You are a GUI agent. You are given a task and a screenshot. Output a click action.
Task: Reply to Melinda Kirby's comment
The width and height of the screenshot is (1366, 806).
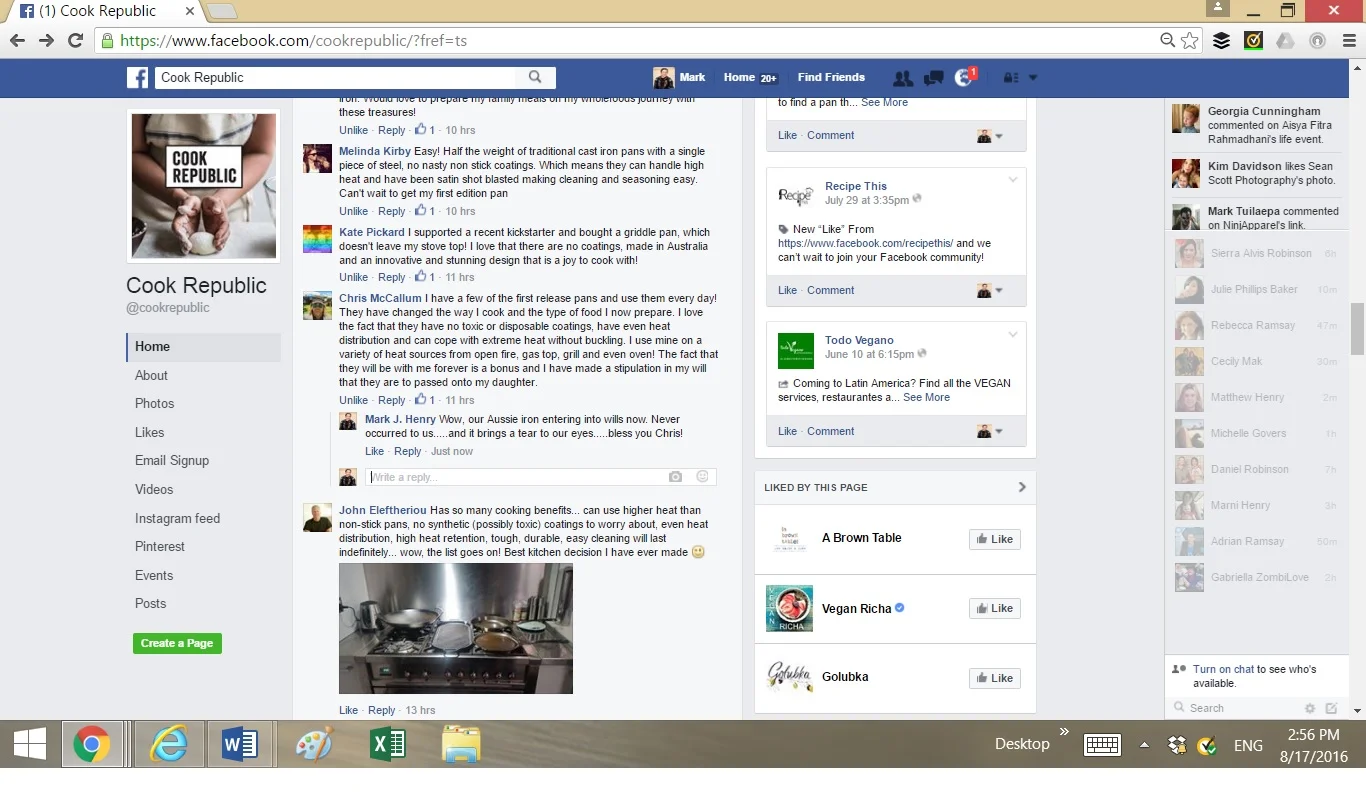pos(392,211)
